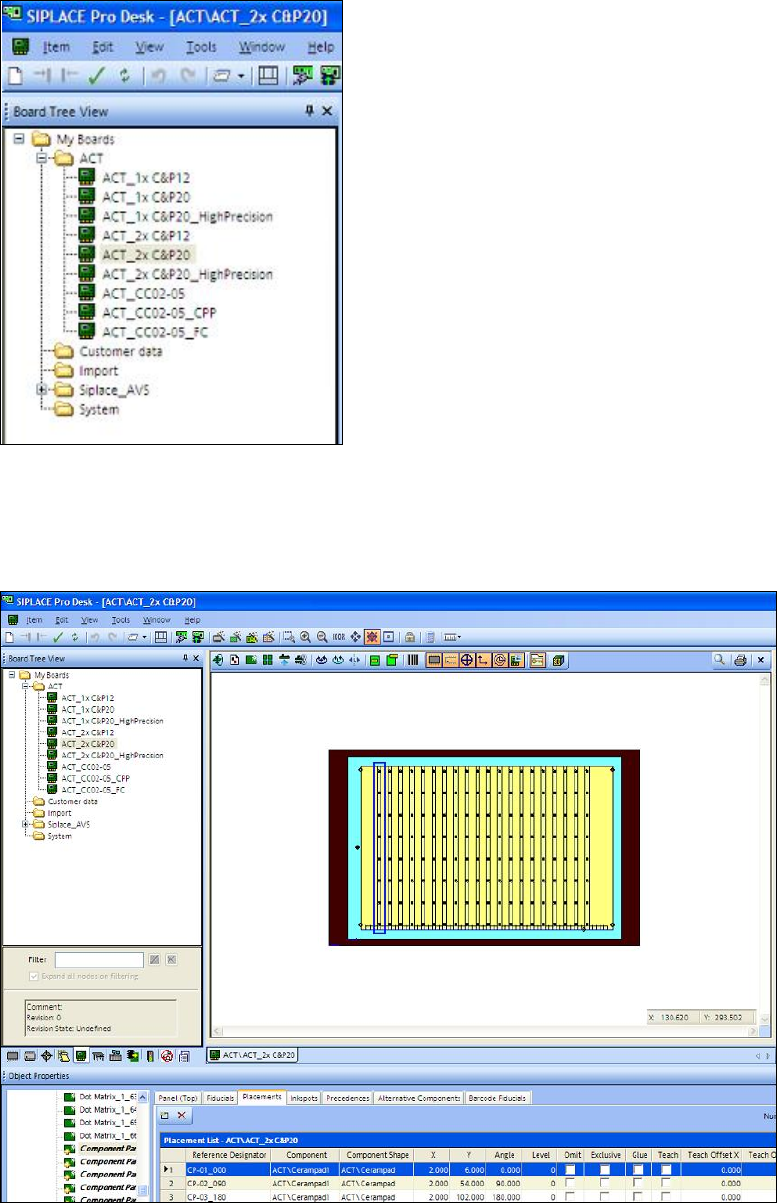Select the Import folder in upper tree
This screenshot has height=1203, width=777.
pos(98,370)
